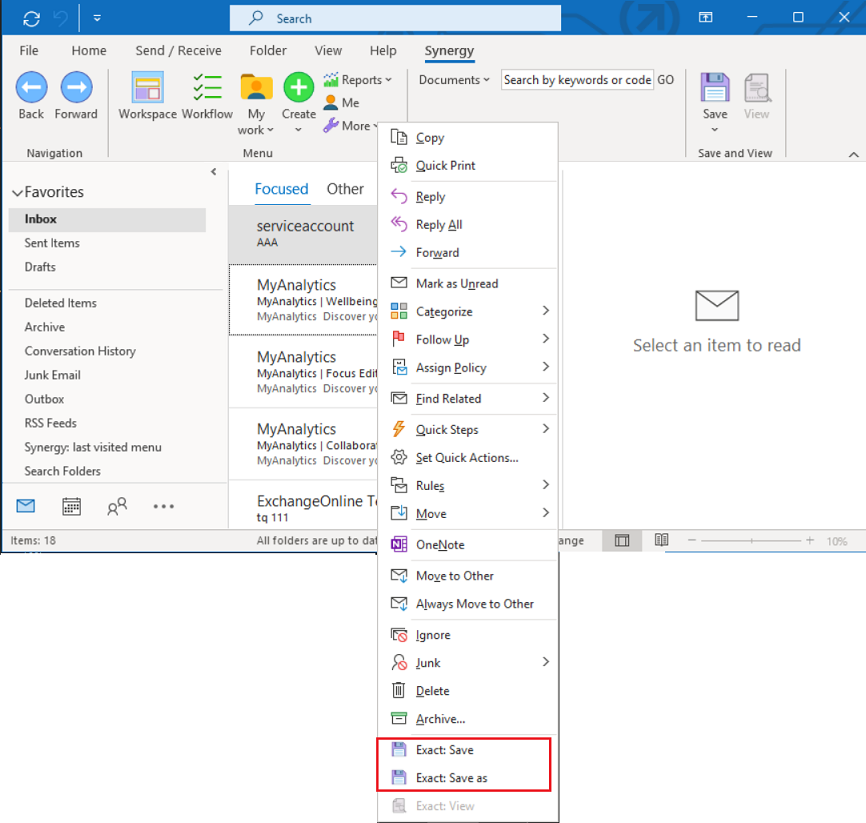Click the Save floppy disk ribbon icon
This screenshot has width=866, height=823.
pos(715,89)
